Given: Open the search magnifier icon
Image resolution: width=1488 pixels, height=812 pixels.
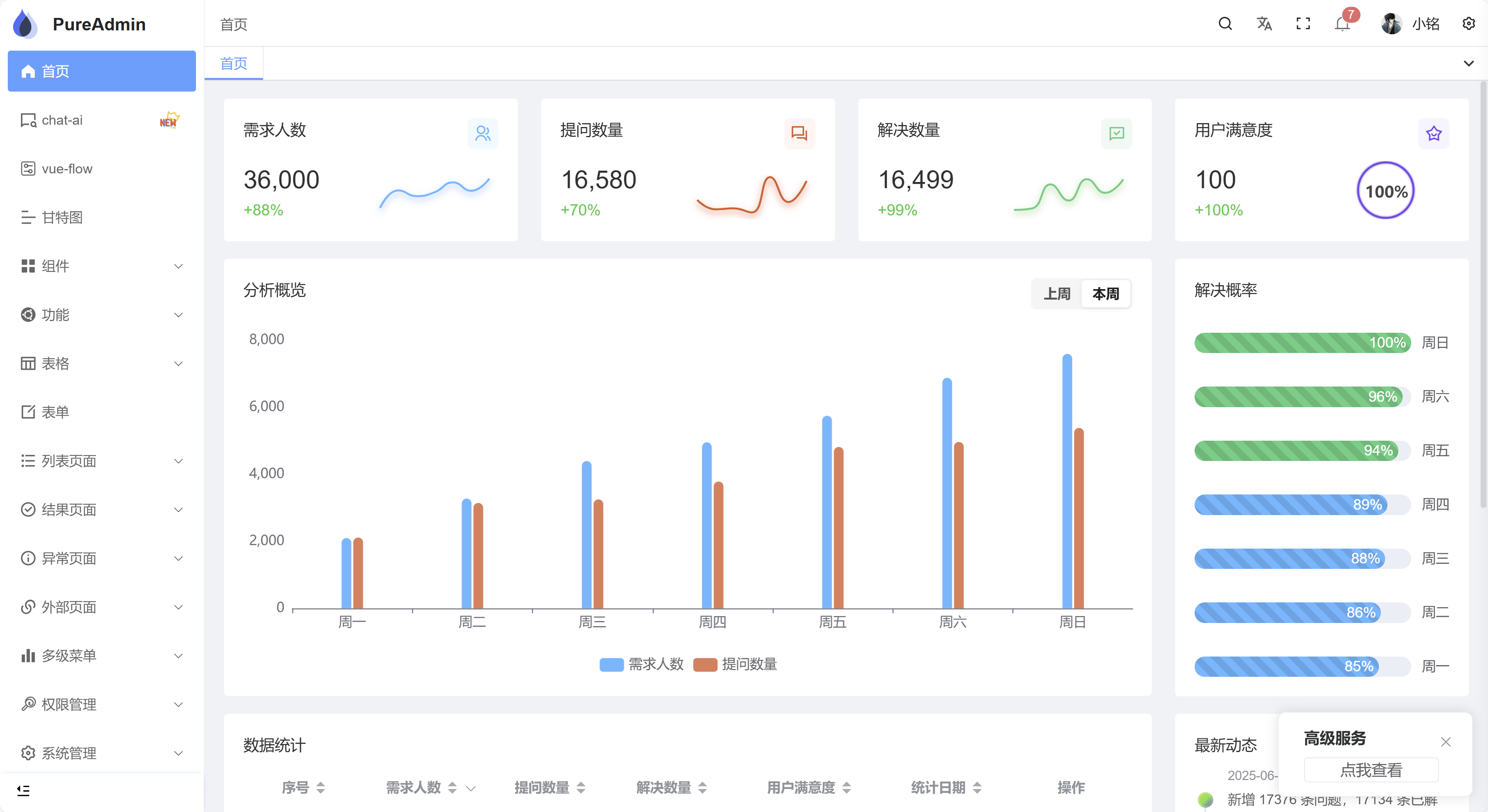Looking at the screenshot, I should (1225, 24).
